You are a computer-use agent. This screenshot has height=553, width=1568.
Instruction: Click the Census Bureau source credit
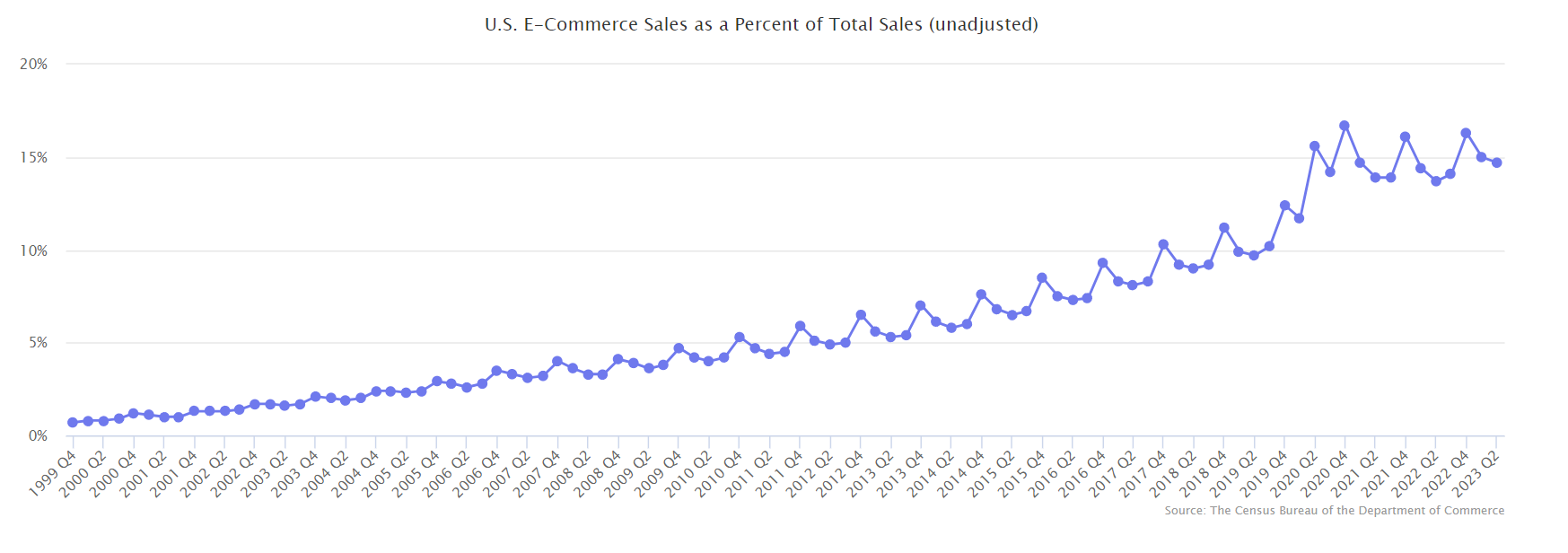1334,511
